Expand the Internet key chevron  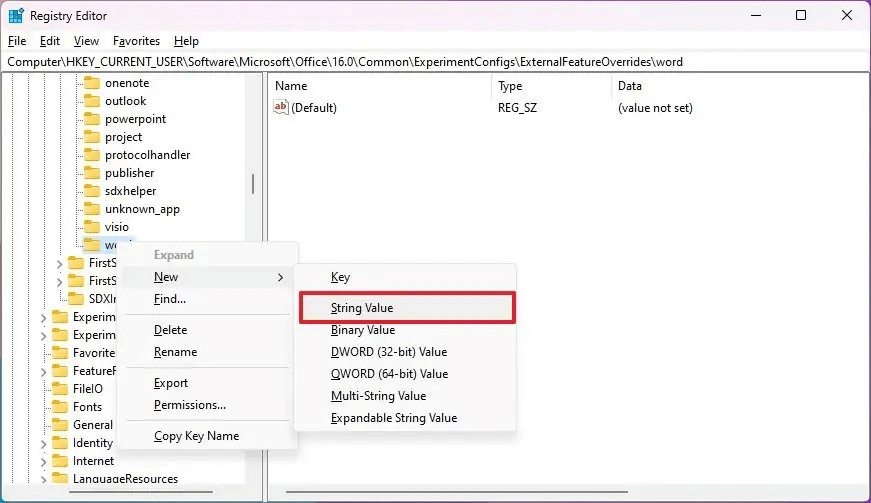(x=44, y=461)
